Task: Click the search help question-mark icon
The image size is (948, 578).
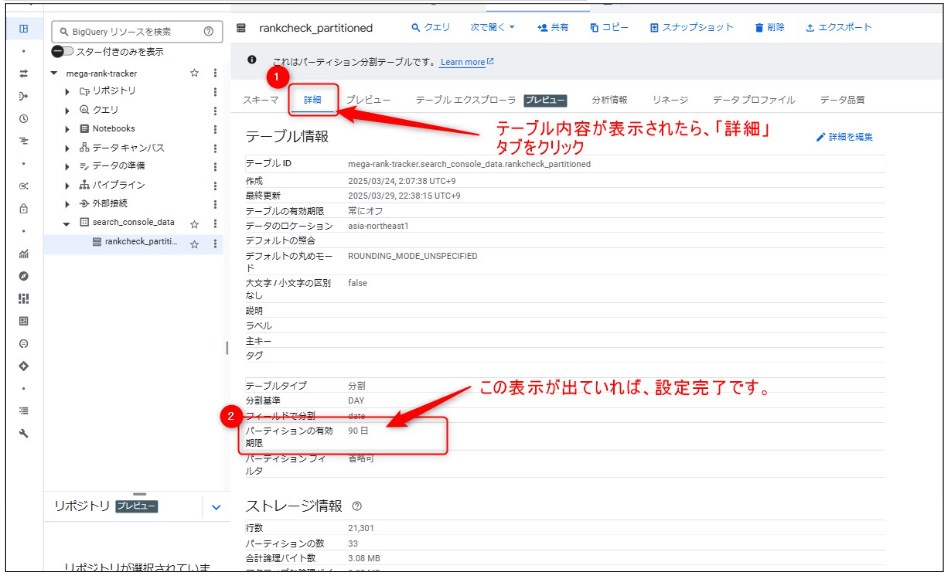Action: [x=209, y=31]
